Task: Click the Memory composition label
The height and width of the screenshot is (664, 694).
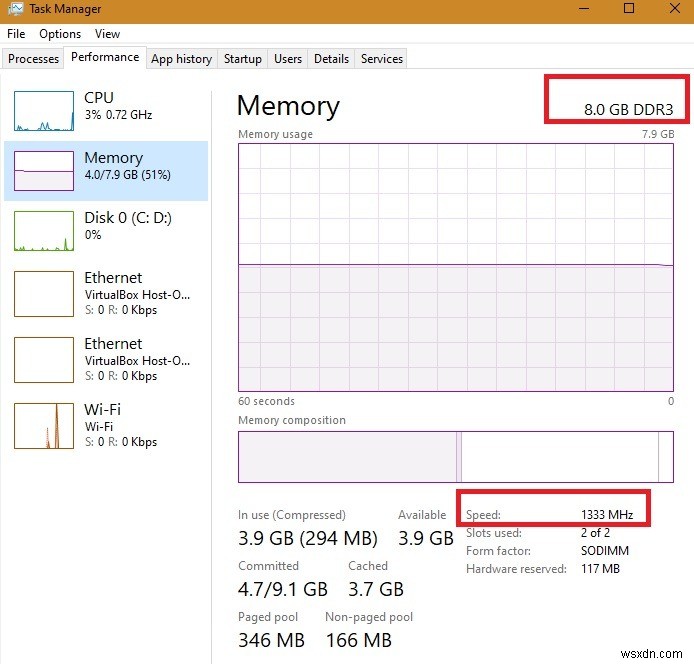Action: click(292, 420)
